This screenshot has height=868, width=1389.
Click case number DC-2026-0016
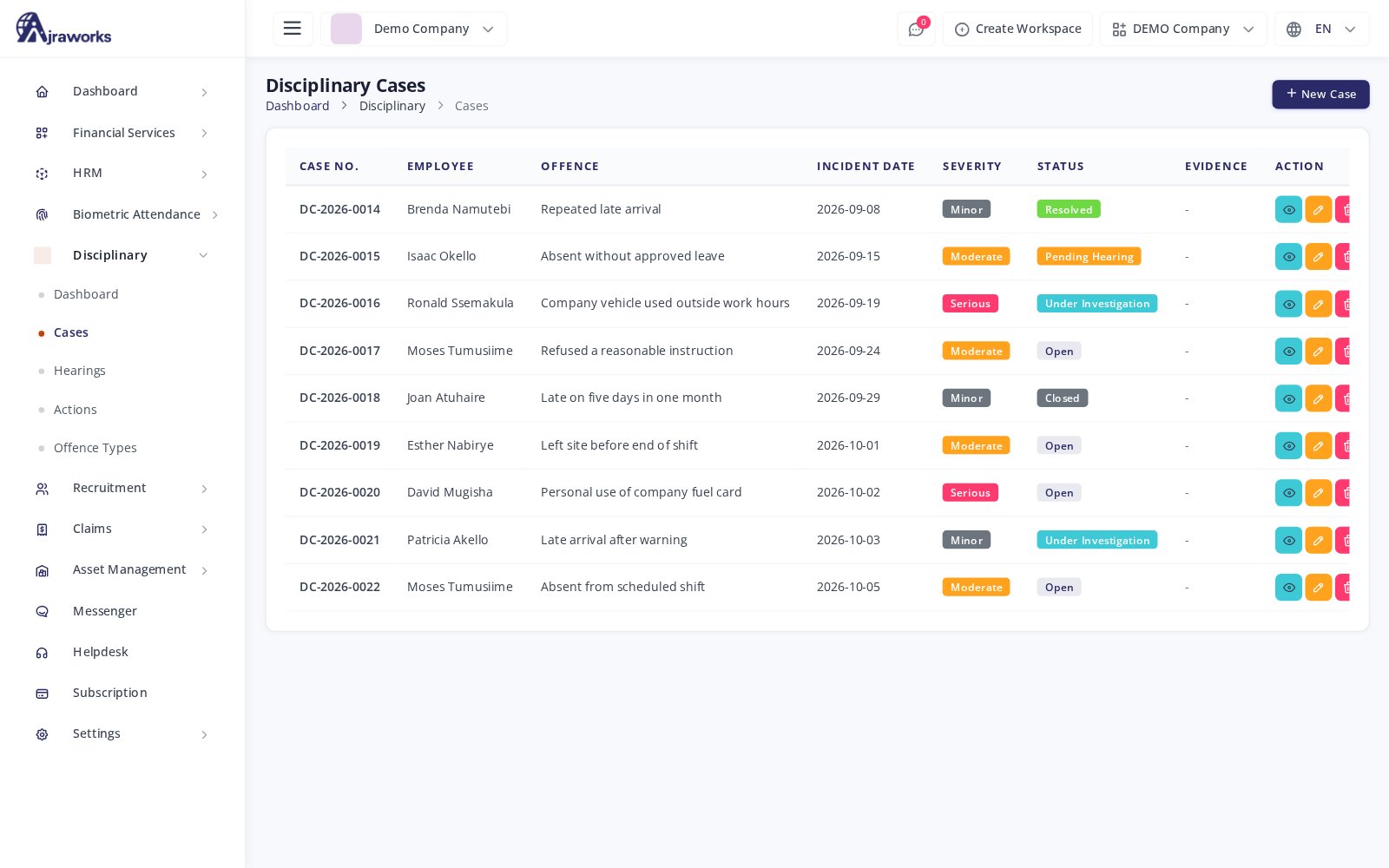point(339,303)
